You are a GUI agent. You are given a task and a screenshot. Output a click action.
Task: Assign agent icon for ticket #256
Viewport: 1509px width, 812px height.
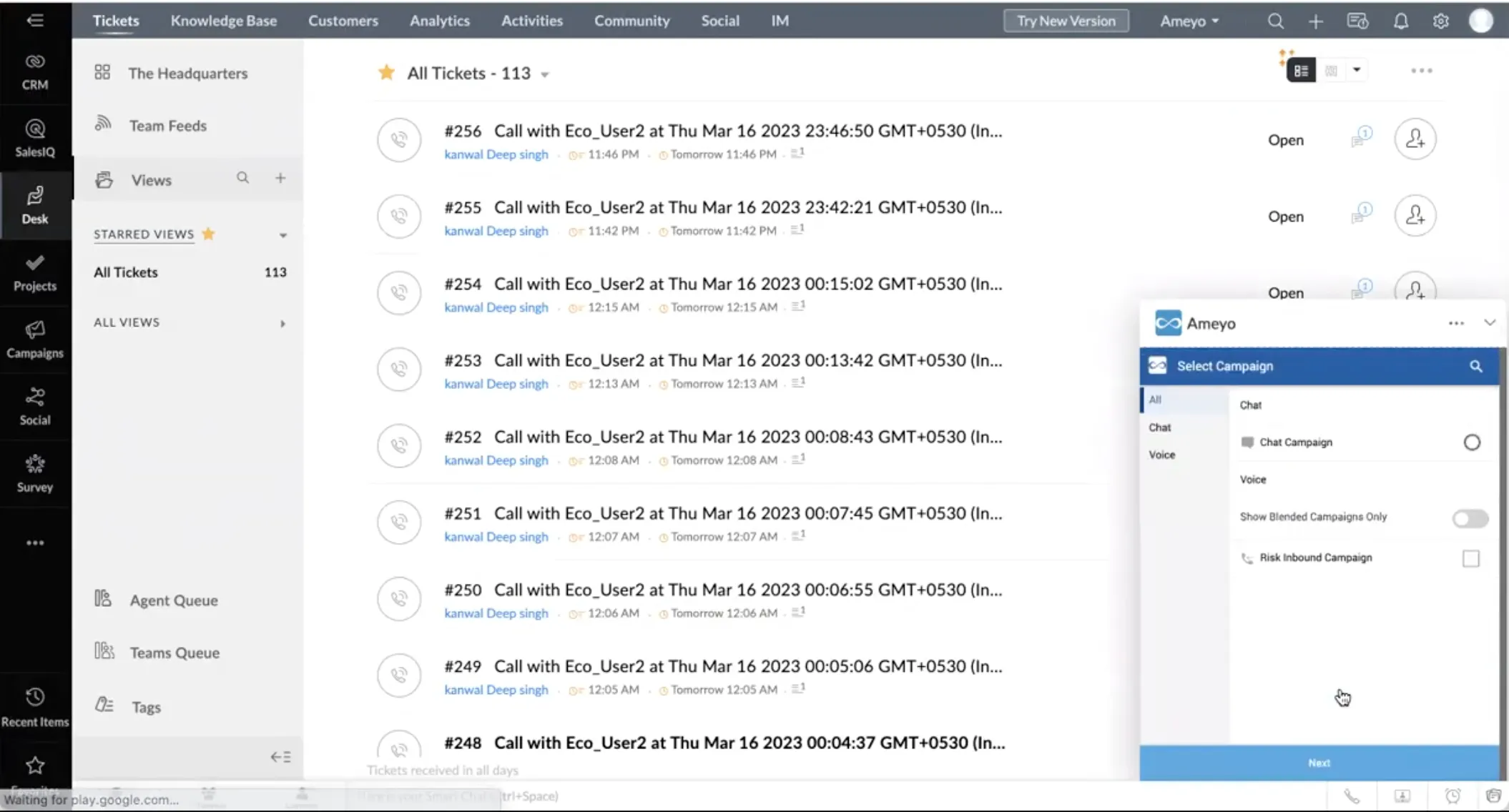pyautogui.click(x=1415, y=139)
